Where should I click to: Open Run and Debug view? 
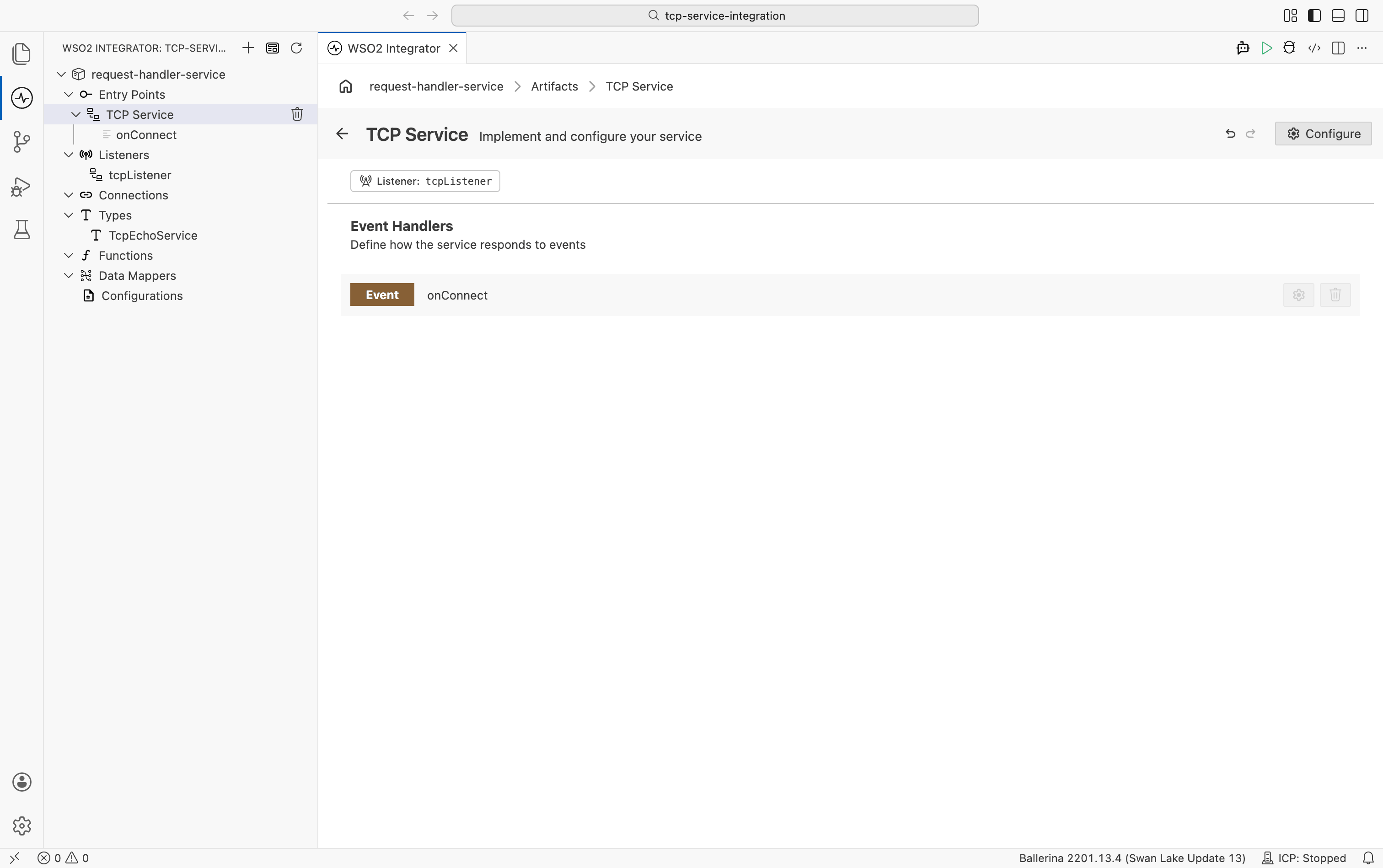coord(21,186)
